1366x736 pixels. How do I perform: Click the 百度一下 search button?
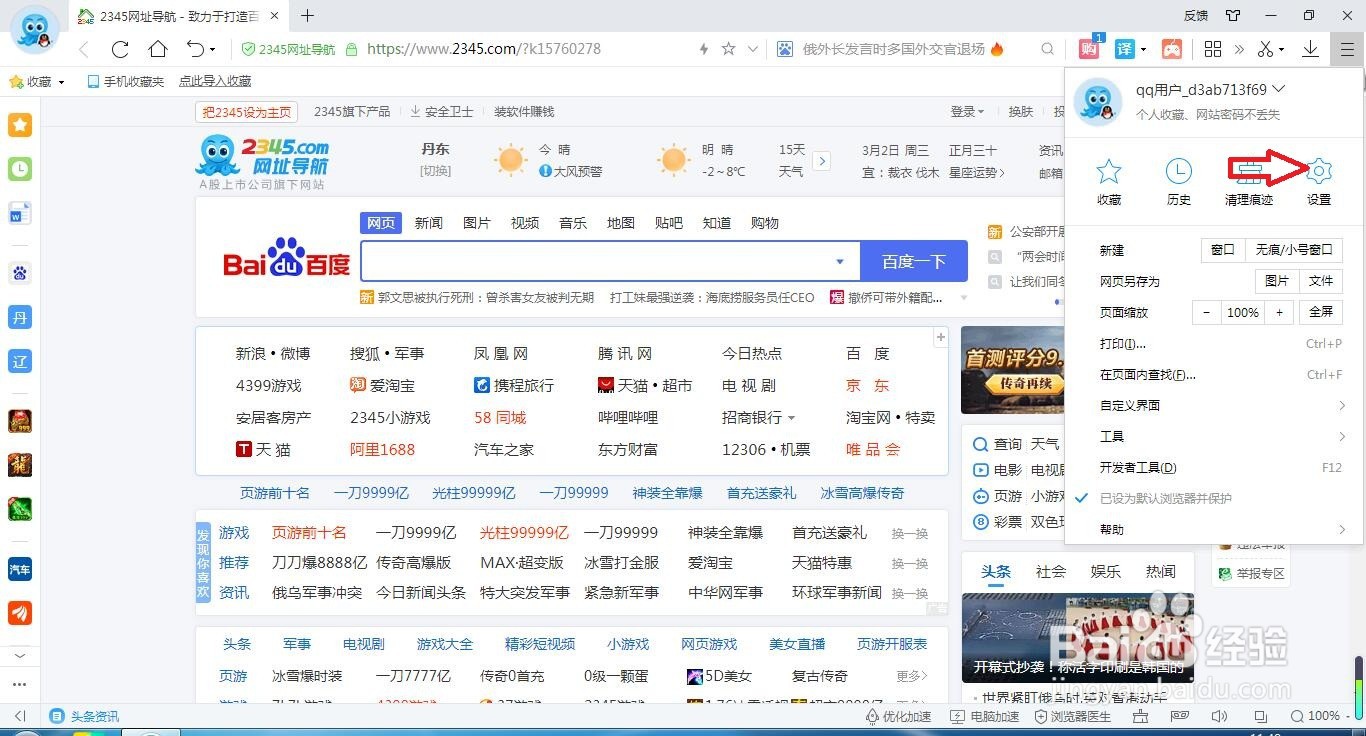pyautogui.click(x=913, y=260)
